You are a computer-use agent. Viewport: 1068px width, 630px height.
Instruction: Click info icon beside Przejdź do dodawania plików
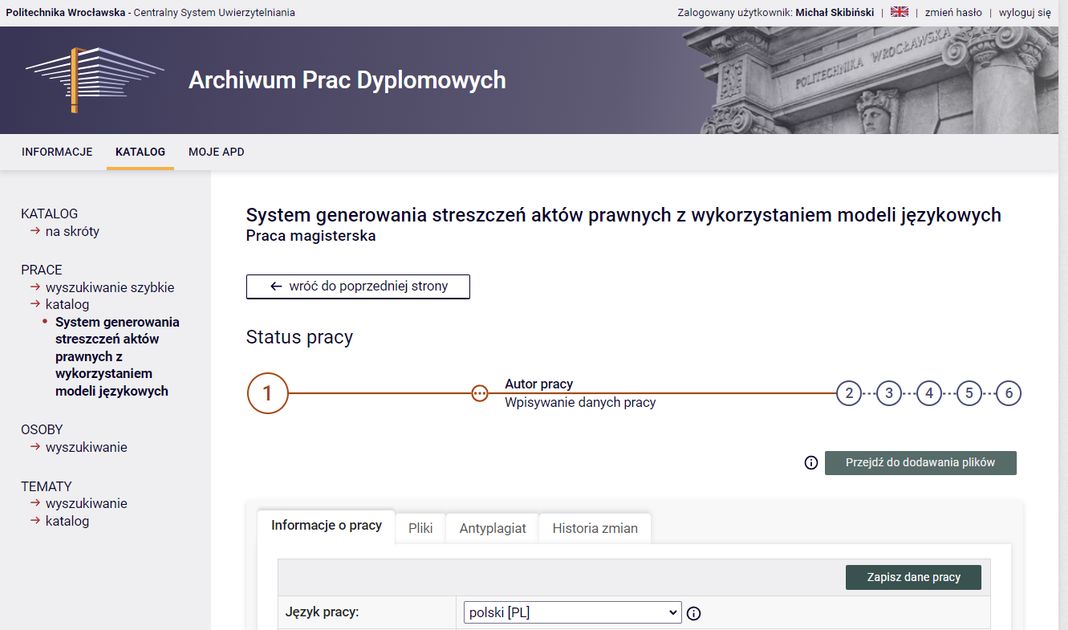[x=811, y=463]
